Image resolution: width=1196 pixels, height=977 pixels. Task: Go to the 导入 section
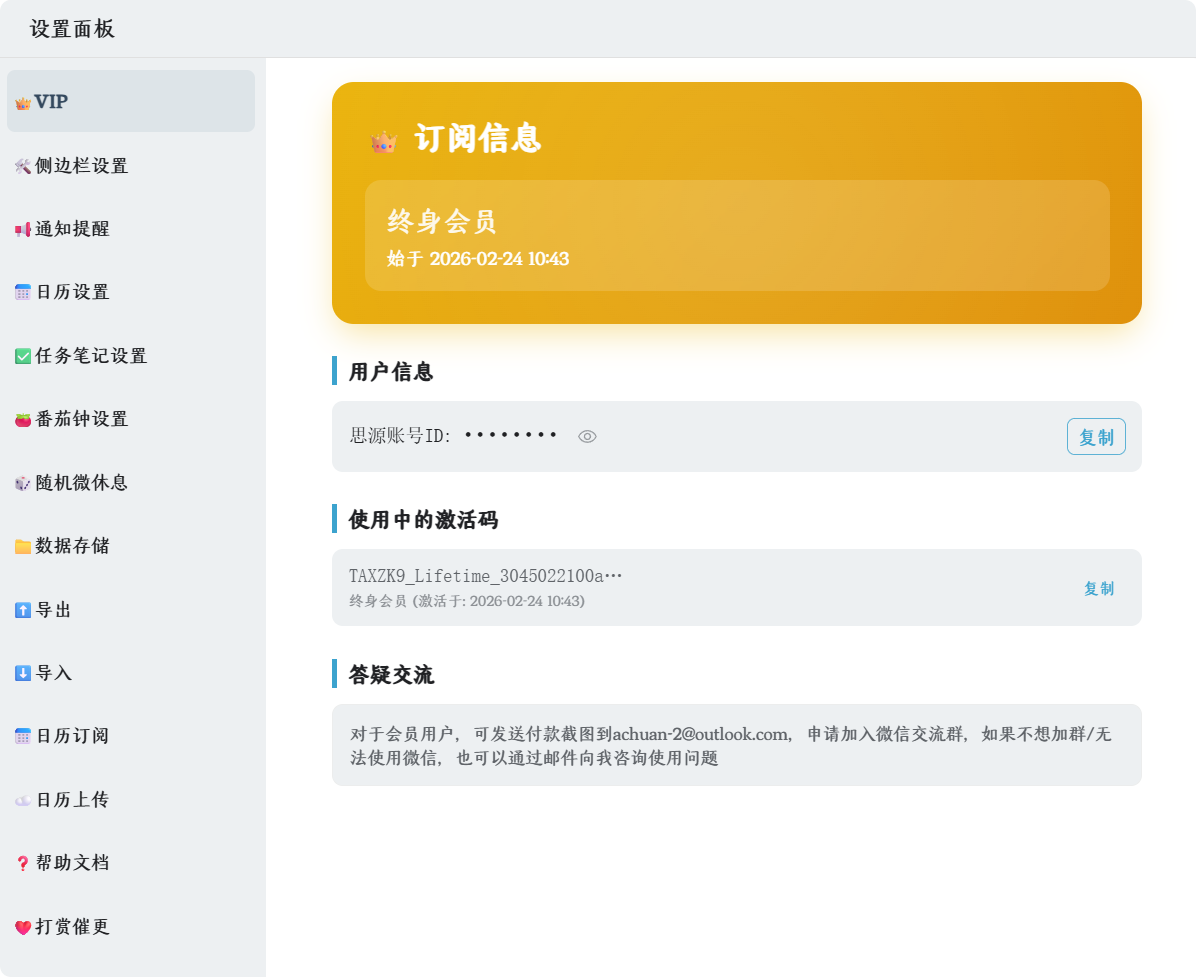pyautogui.click(x=131, y=673)
